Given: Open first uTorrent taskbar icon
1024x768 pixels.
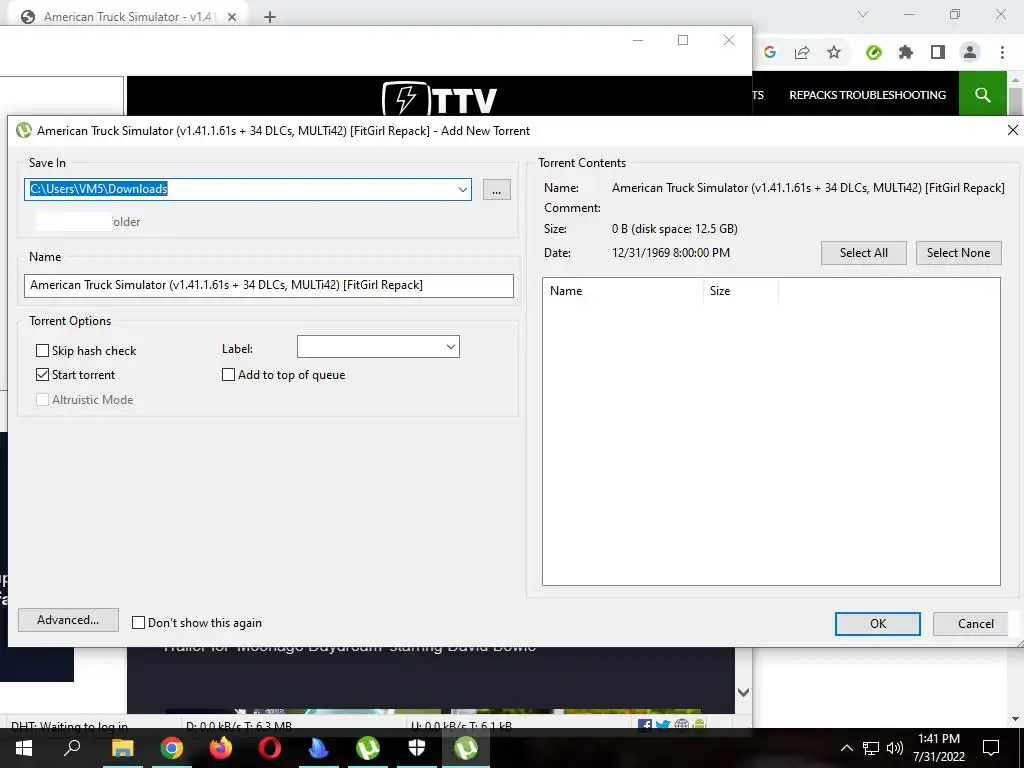Looking at the screenshot, I should [x=368, y=748].
